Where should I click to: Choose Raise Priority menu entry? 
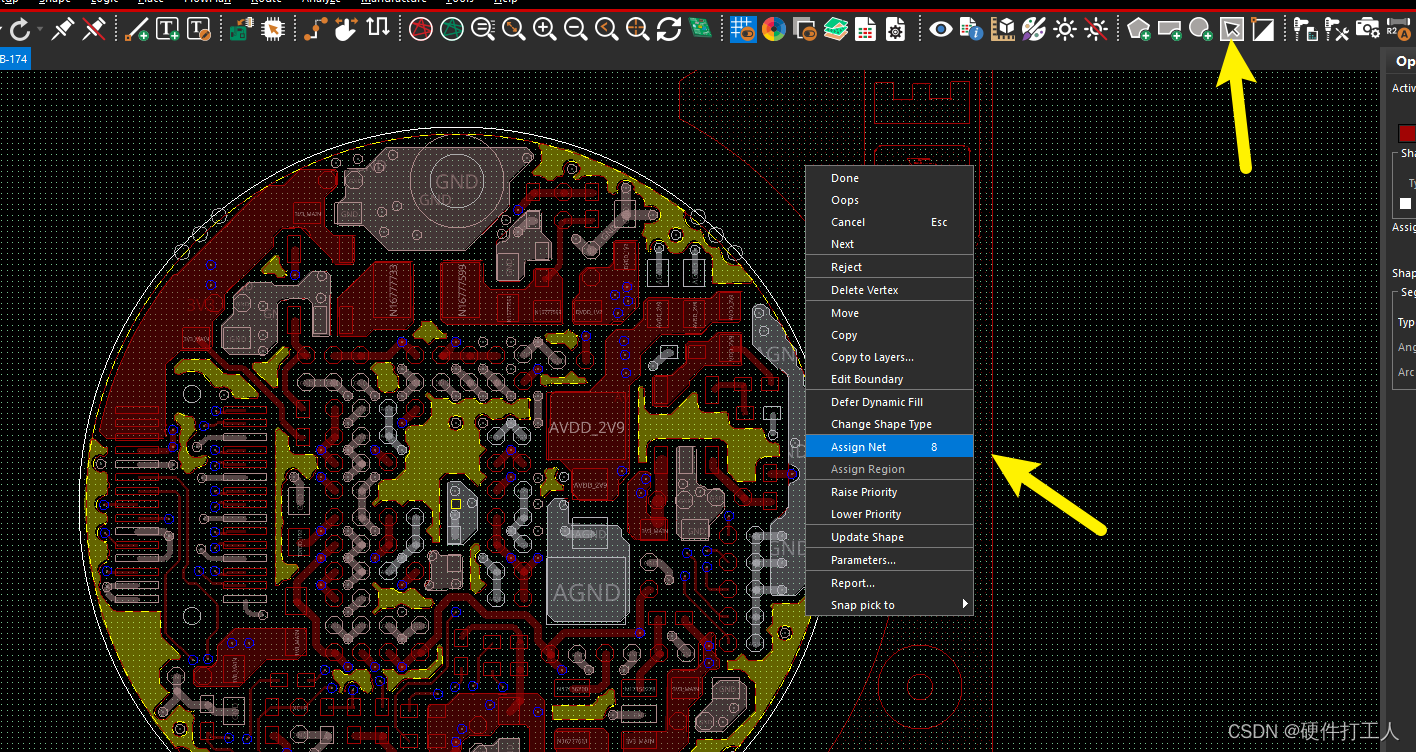pyautogui.click(x=890, y=492)
